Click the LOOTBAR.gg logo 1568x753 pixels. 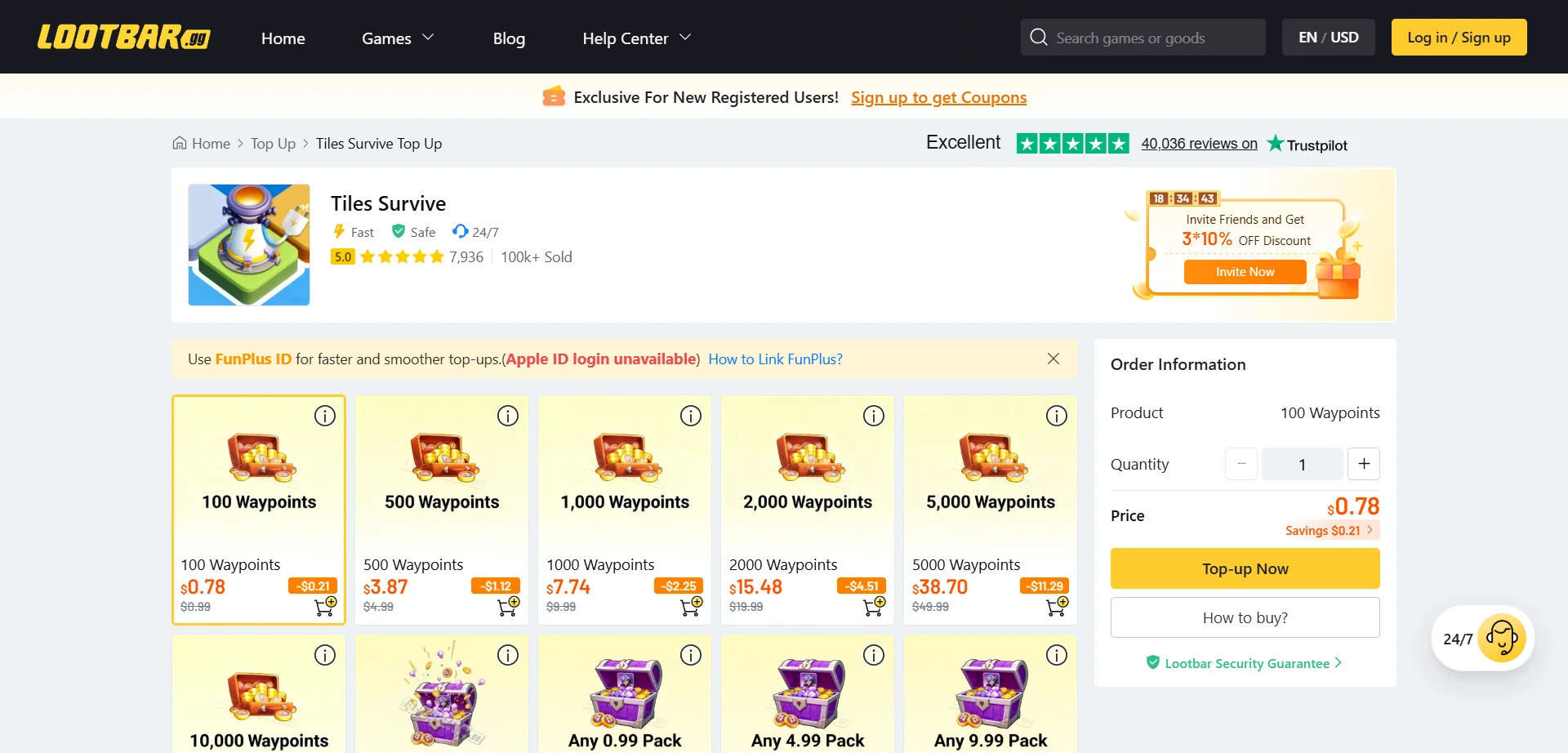click(x=122, y=37)
